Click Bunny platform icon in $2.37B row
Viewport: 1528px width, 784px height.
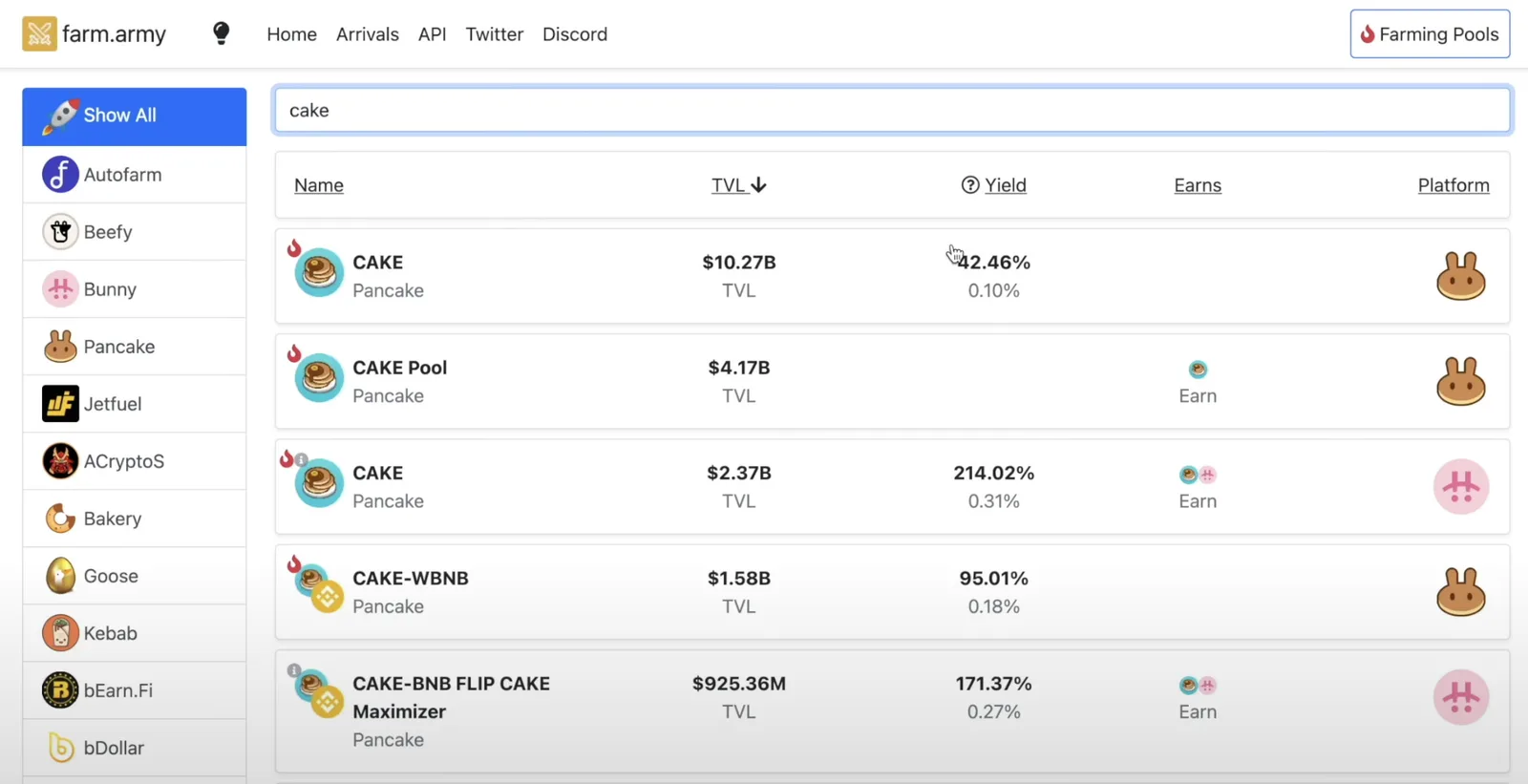1461,486
